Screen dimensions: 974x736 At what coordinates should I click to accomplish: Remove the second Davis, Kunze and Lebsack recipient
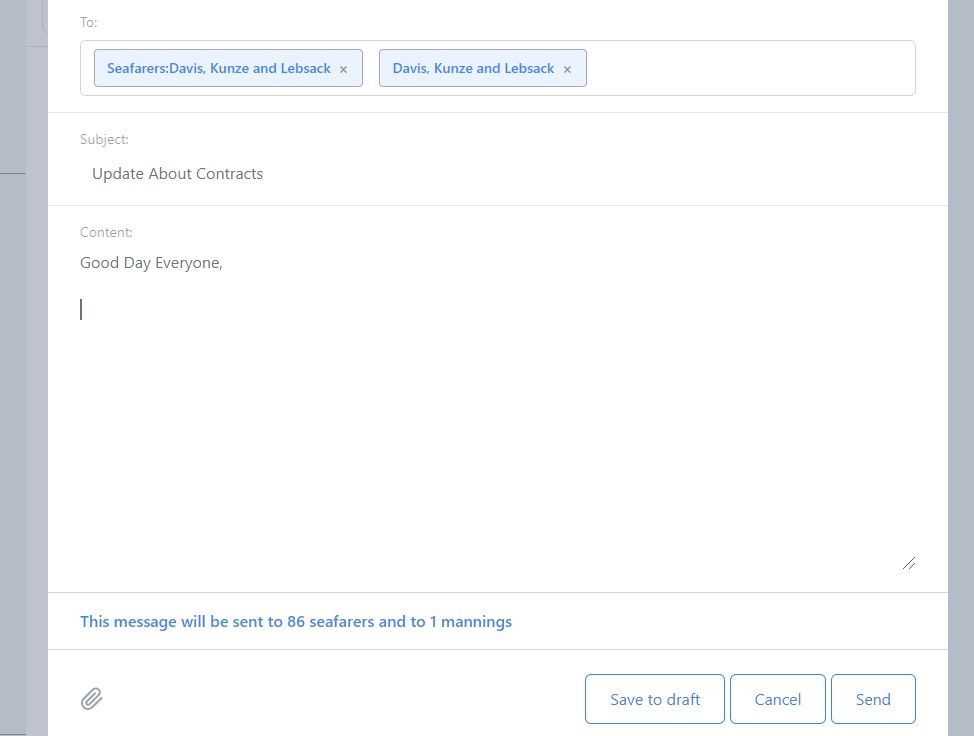tap(567, 70)
